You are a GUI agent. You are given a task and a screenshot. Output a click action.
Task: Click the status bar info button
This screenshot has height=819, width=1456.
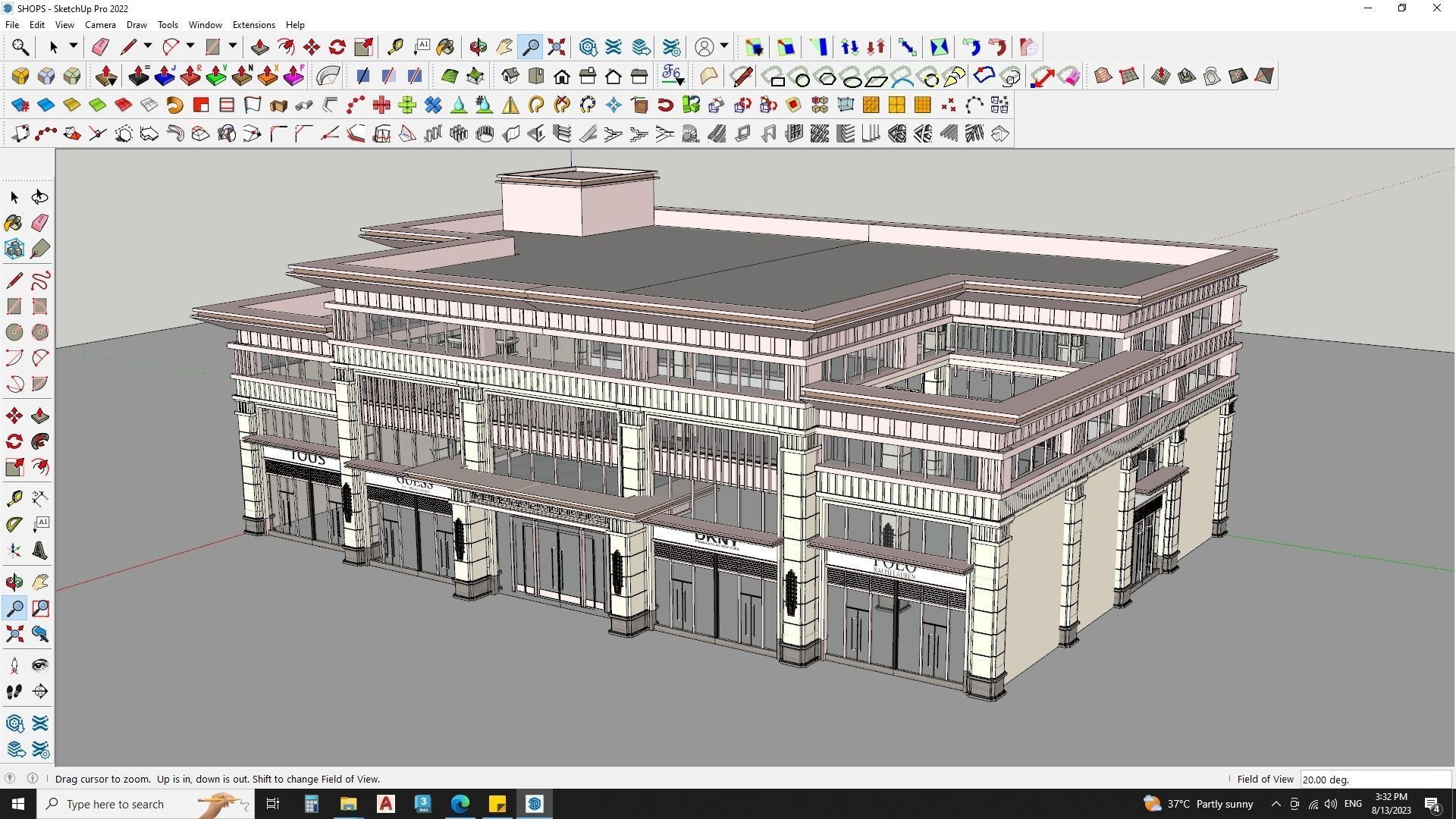click(x=31, y=779)
